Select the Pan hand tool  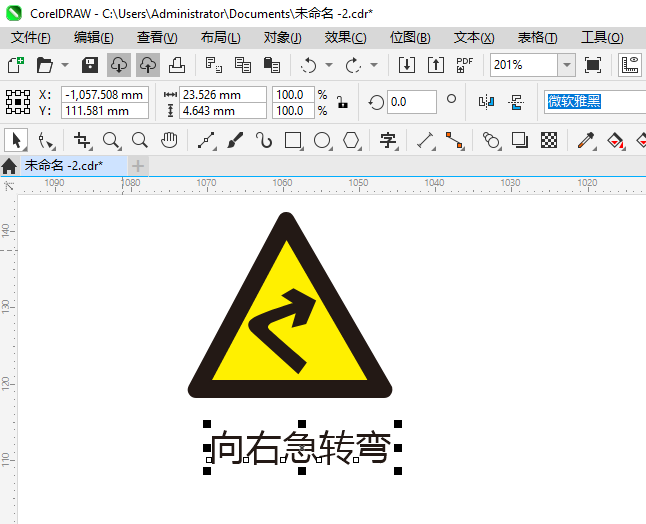[169, 140]
